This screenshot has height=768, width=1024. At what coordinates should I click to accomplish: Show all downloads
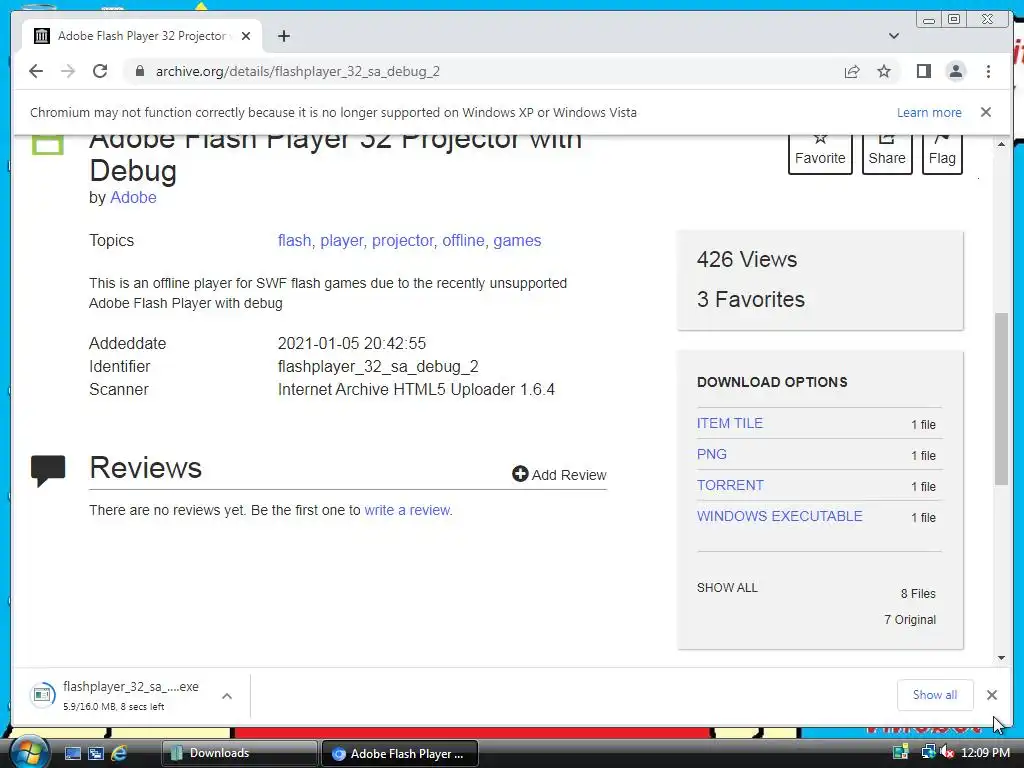tap(935, 695)
